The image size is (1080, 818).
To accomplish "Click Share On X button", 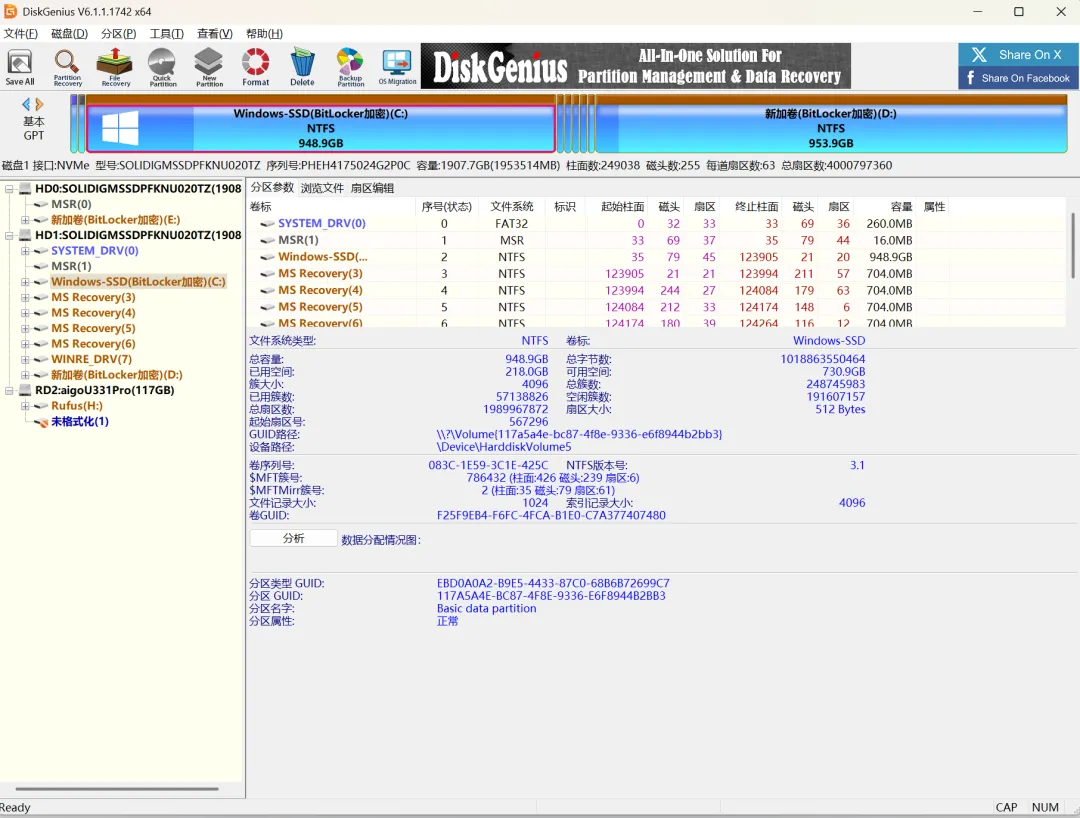I will tap(1017, 54).
